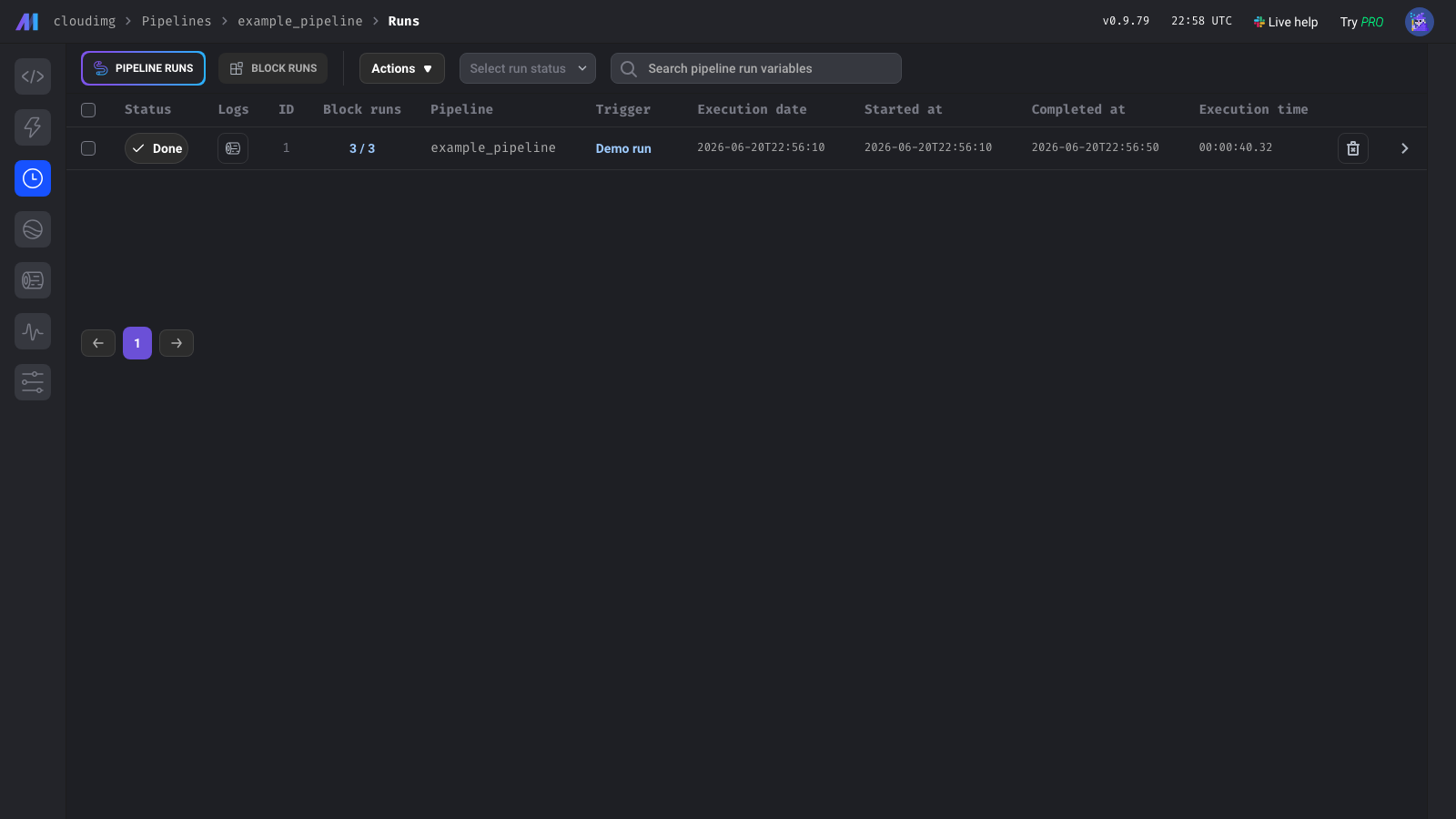Open the Demo run trigger link

tap(623, 148)
